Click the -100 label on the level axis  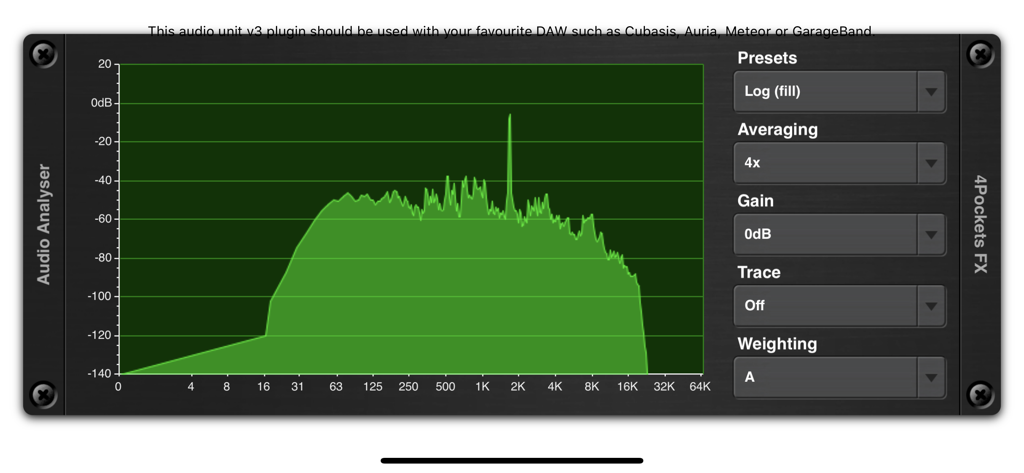tap(100, 297)
